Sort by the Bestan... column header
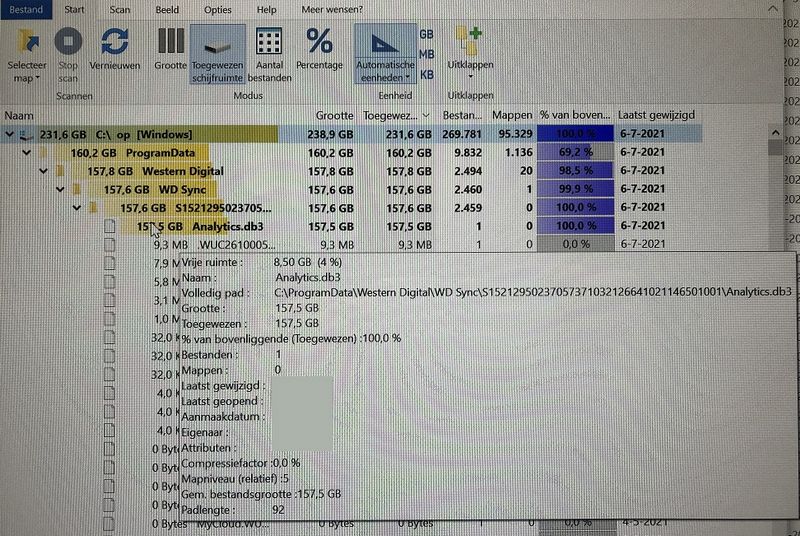This screenshot has height=536, width=800. [462, 116]
